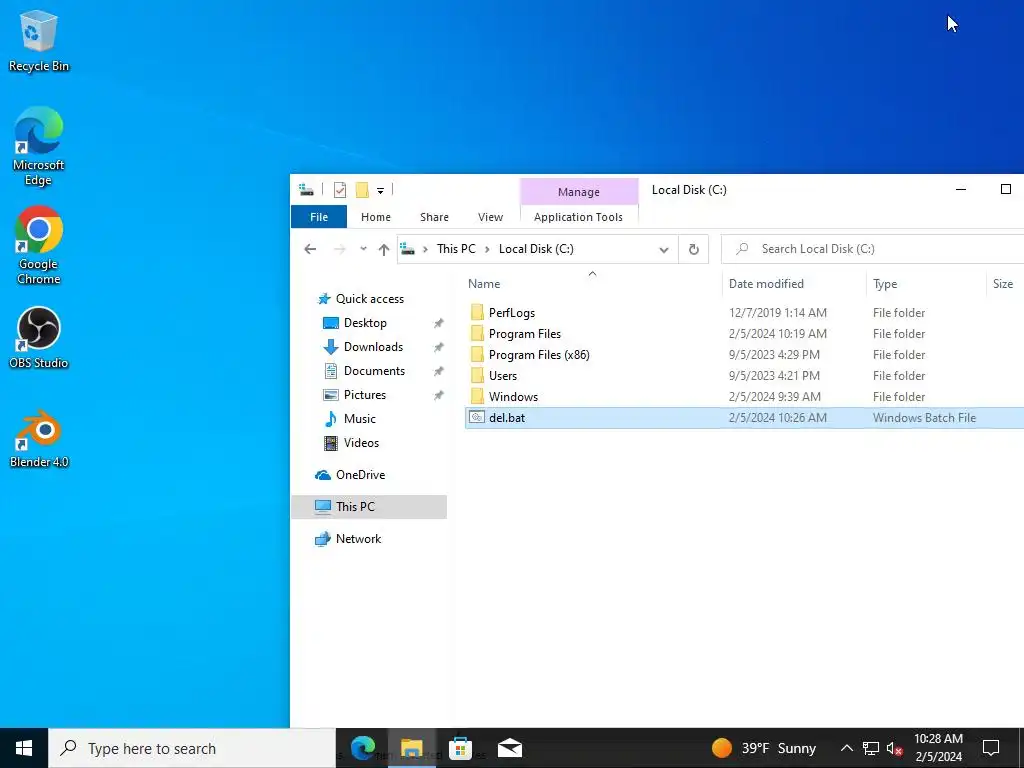Click Quick access in navigation pane
Image resolution: width=1024 pixels, height=768 pixels.
pyautogui.click(x=370, y=298)
